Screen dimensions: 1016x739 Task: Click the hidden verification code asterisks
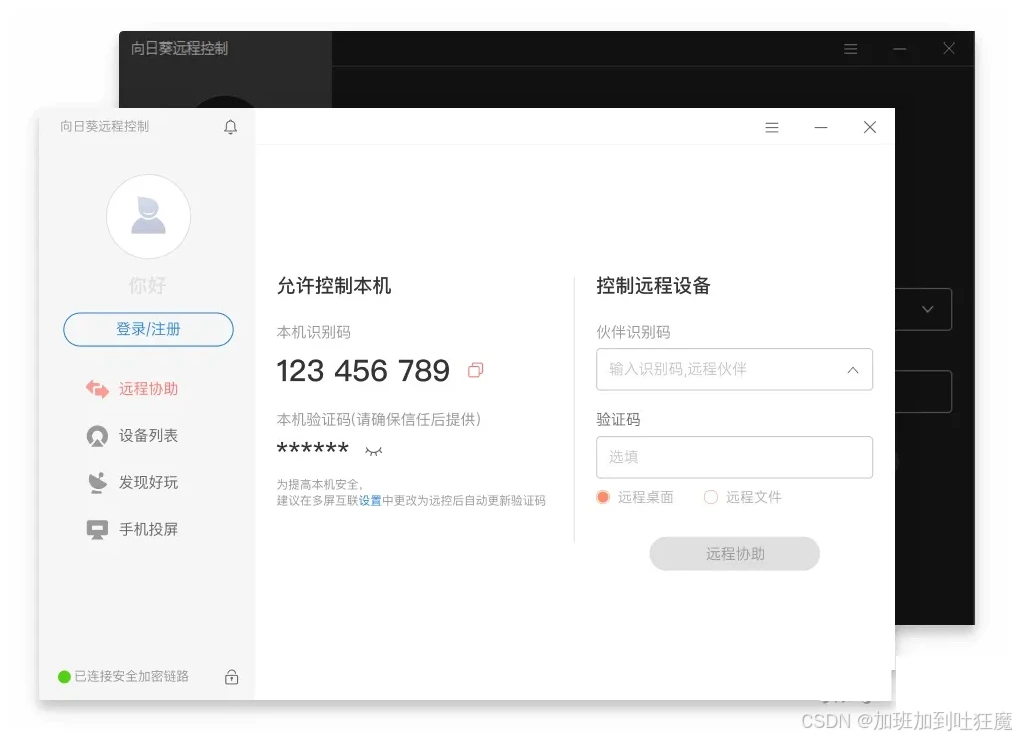[312, 449]
